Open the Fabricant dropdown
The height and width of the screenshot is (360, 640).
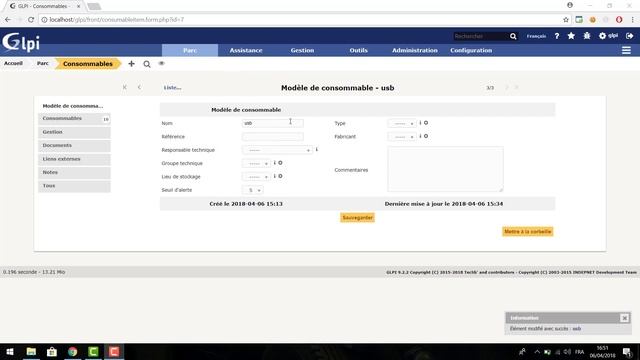click(x=402, y=137)
